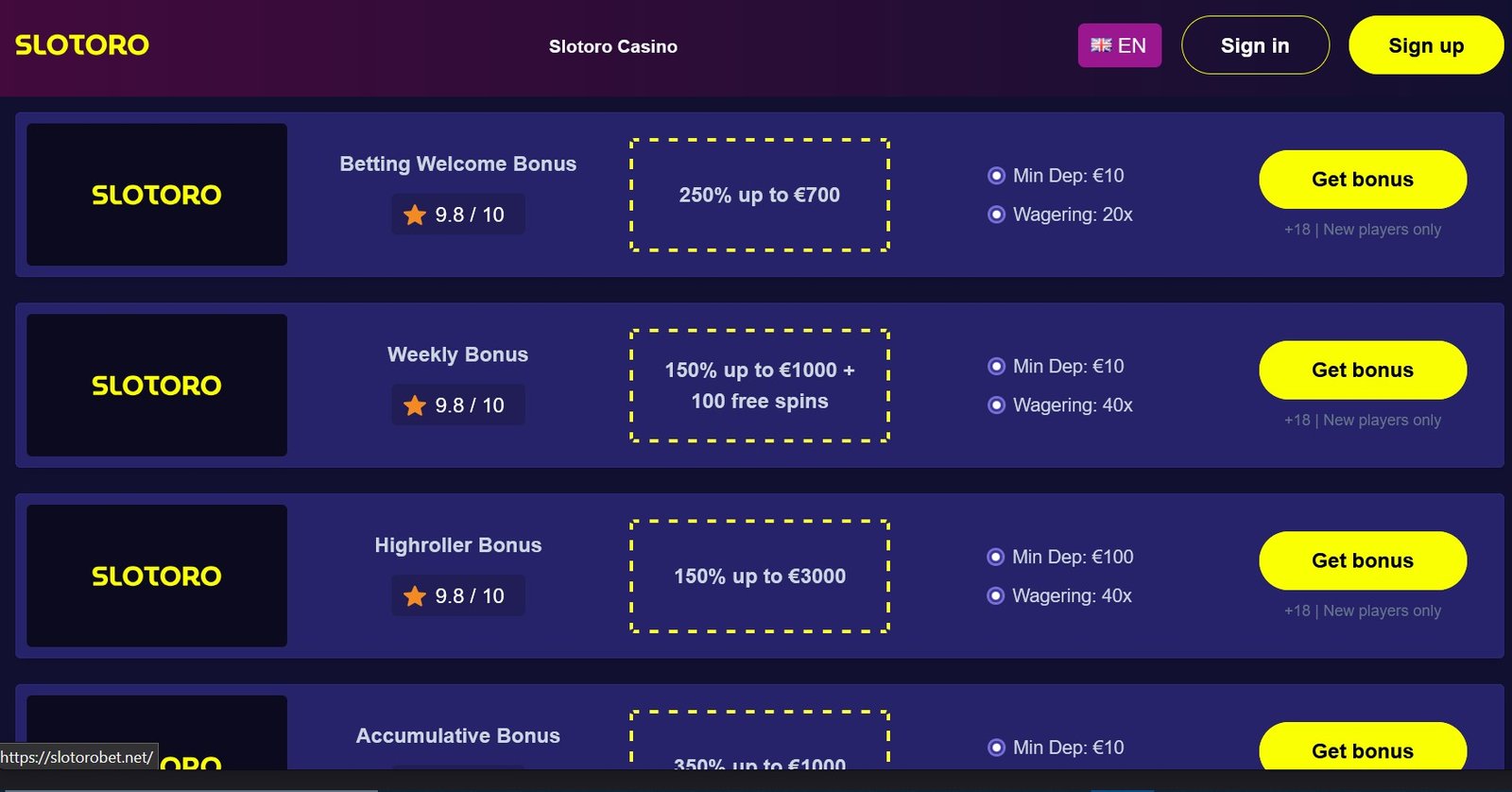Click Get bonus for Accumulative Bonus
The image size is (1512, 792).
pos(1362,749)
